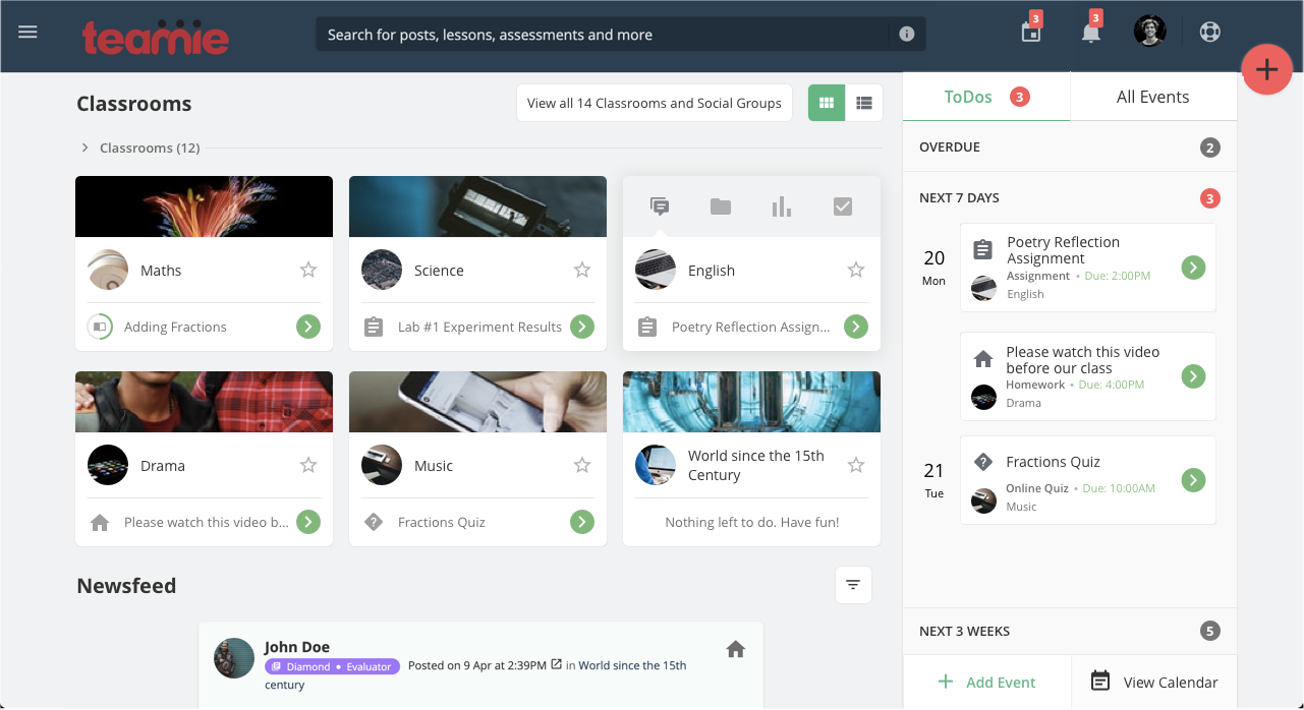Open gradebook bar chart icon on English card
This screenshot has height=710, width=1304.
[782, 207]
